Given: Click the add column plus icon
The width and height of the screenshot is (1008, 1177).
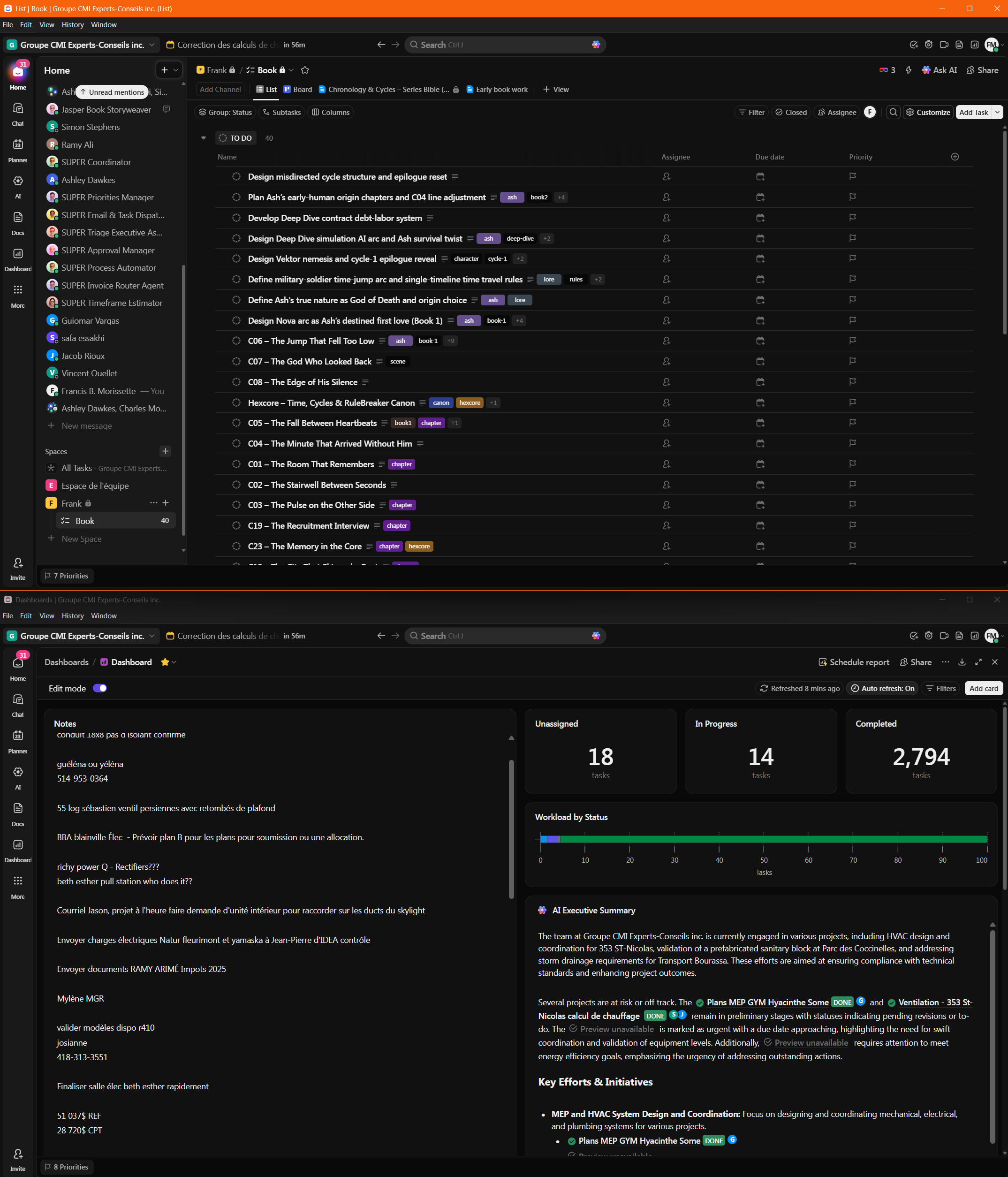Looking at the screenshot, I should [x=955, y=157].
